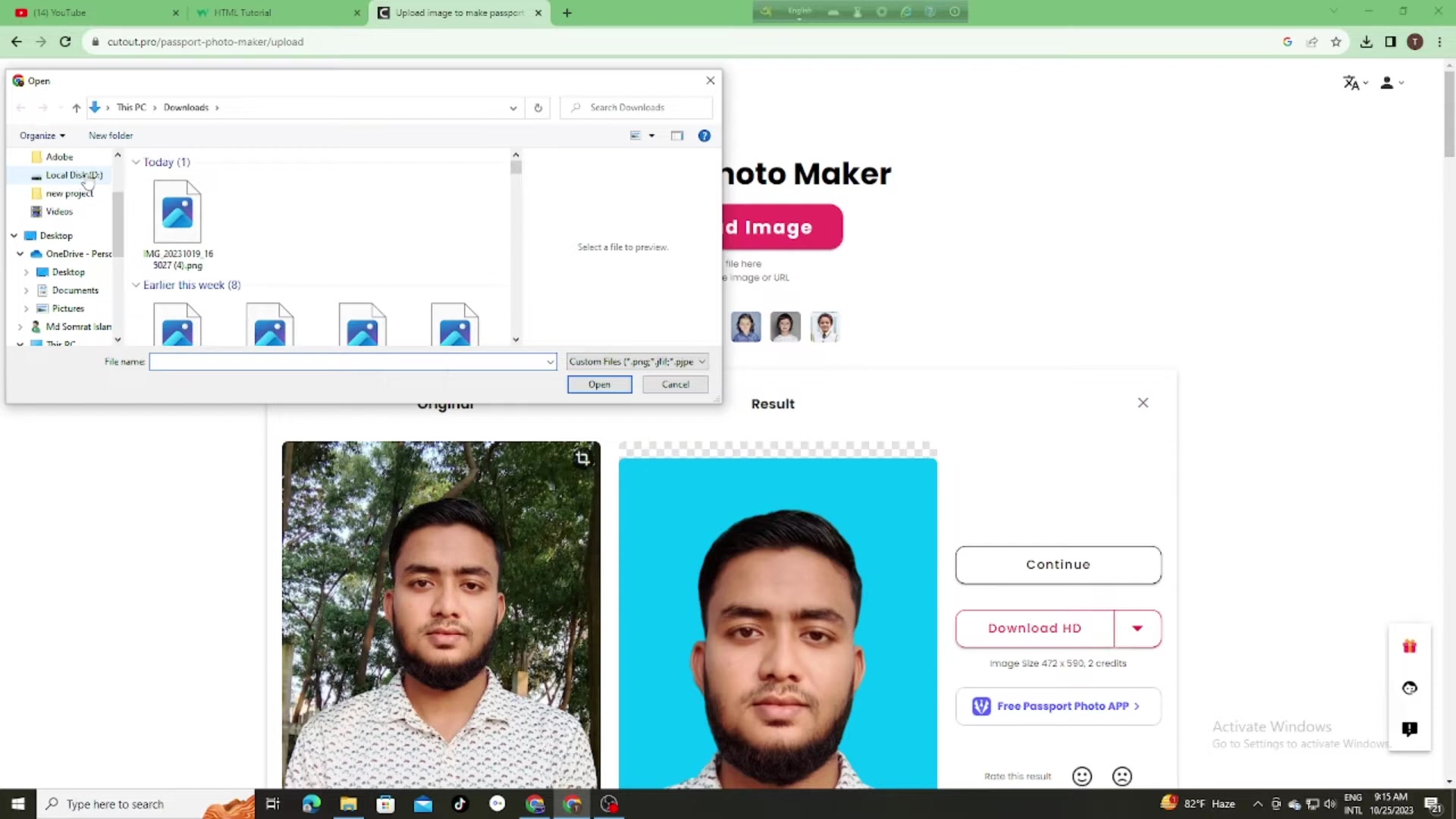Expand the Download HD options arrow

1137,628
